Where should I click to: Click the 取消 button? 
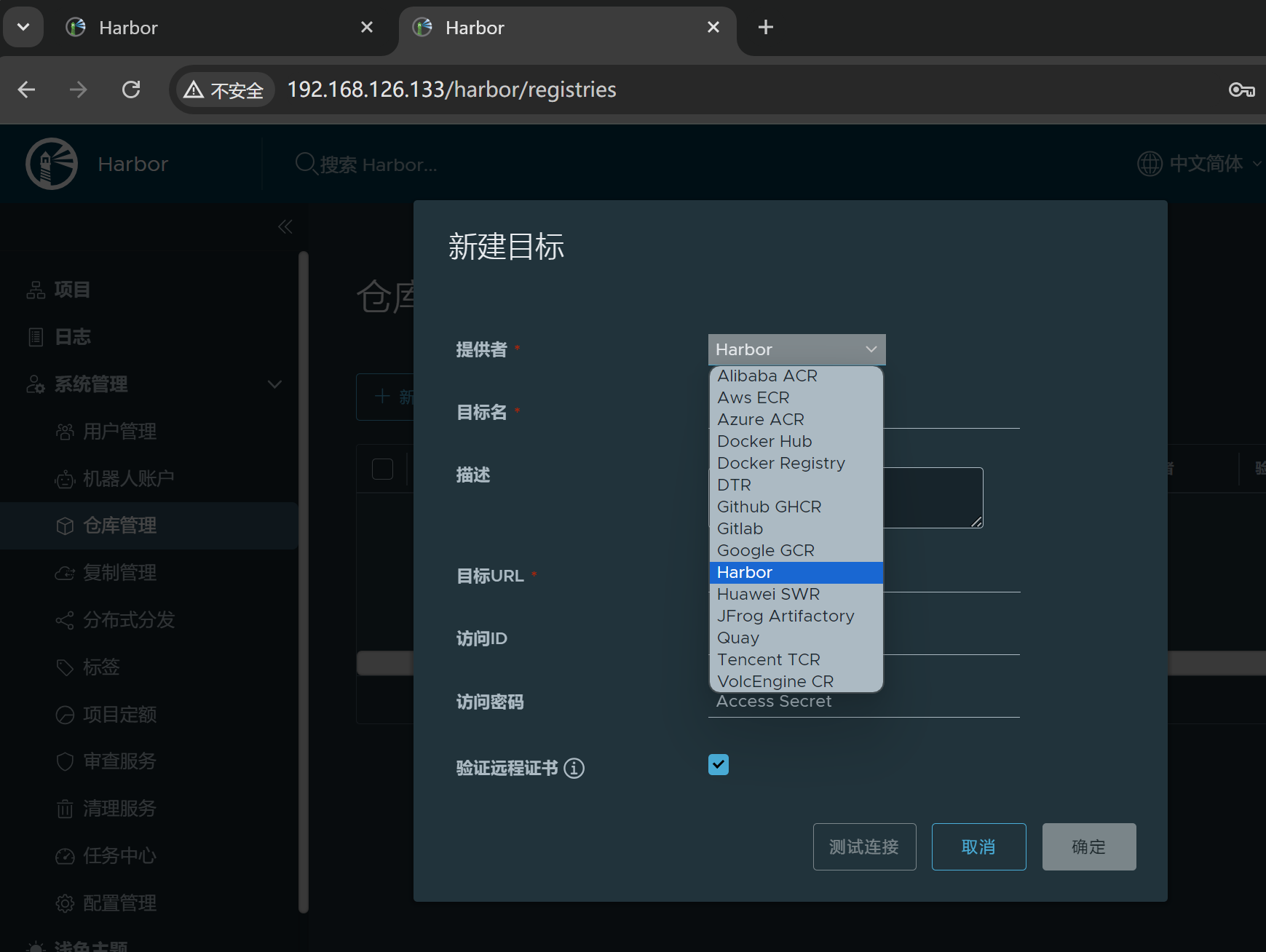click(x=978, y=846)
